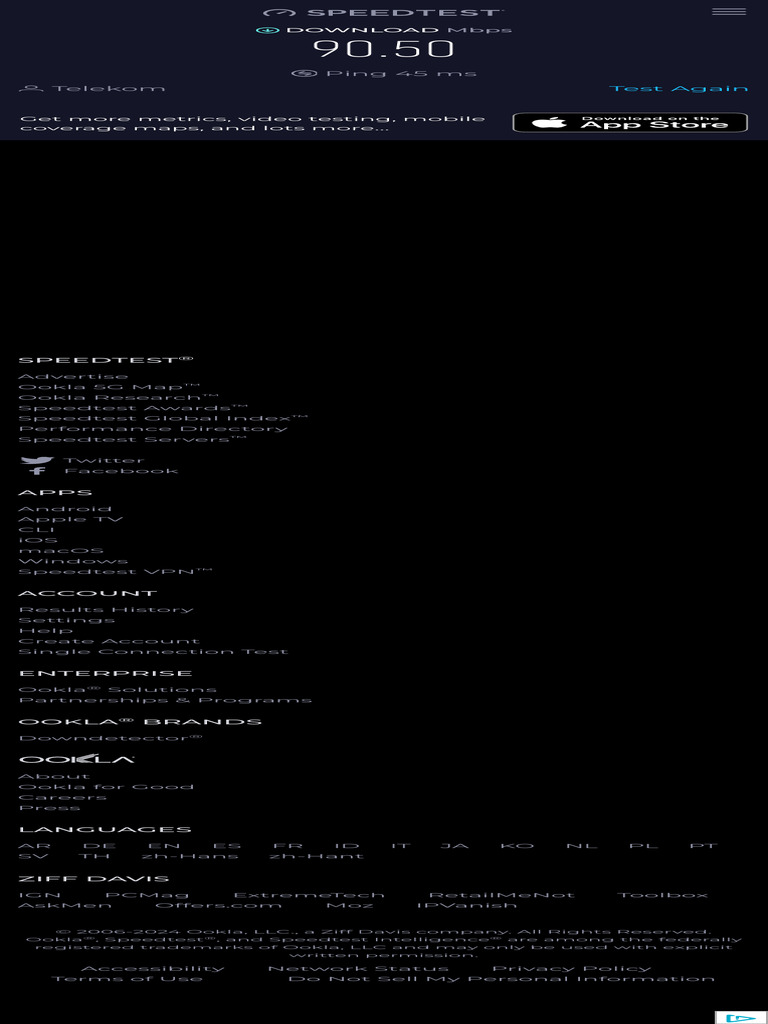The height and width of the screenshot is (1024, 768).
Task: Open the ExtremeTech link
Action: [x=309, y=895]
